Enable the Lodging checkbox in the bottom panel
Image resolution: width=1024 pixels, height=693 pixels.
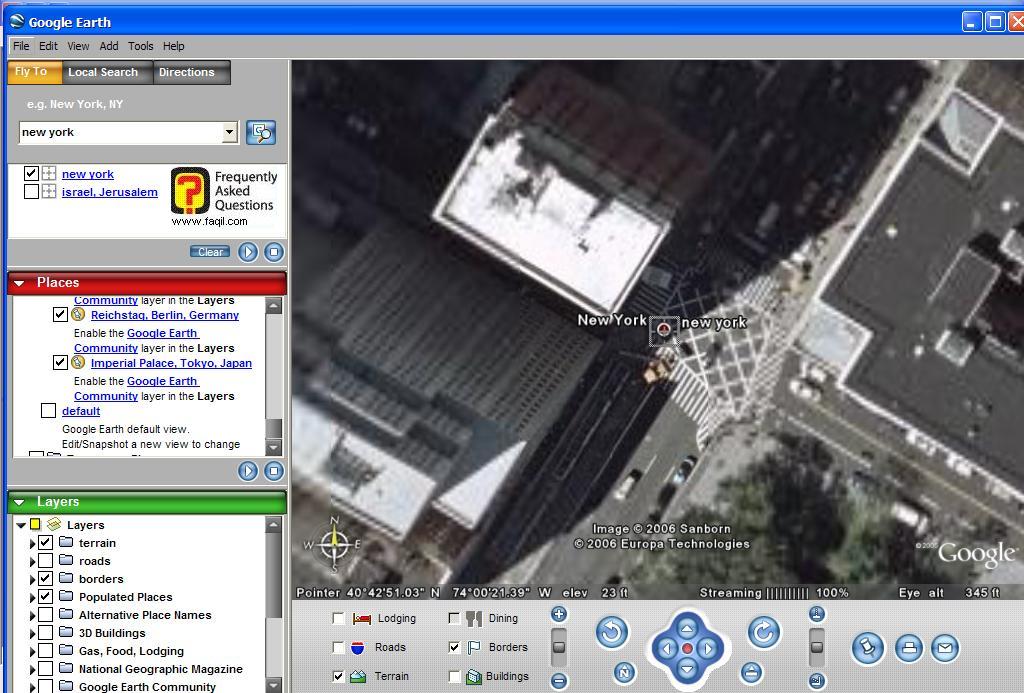(338, 618)
